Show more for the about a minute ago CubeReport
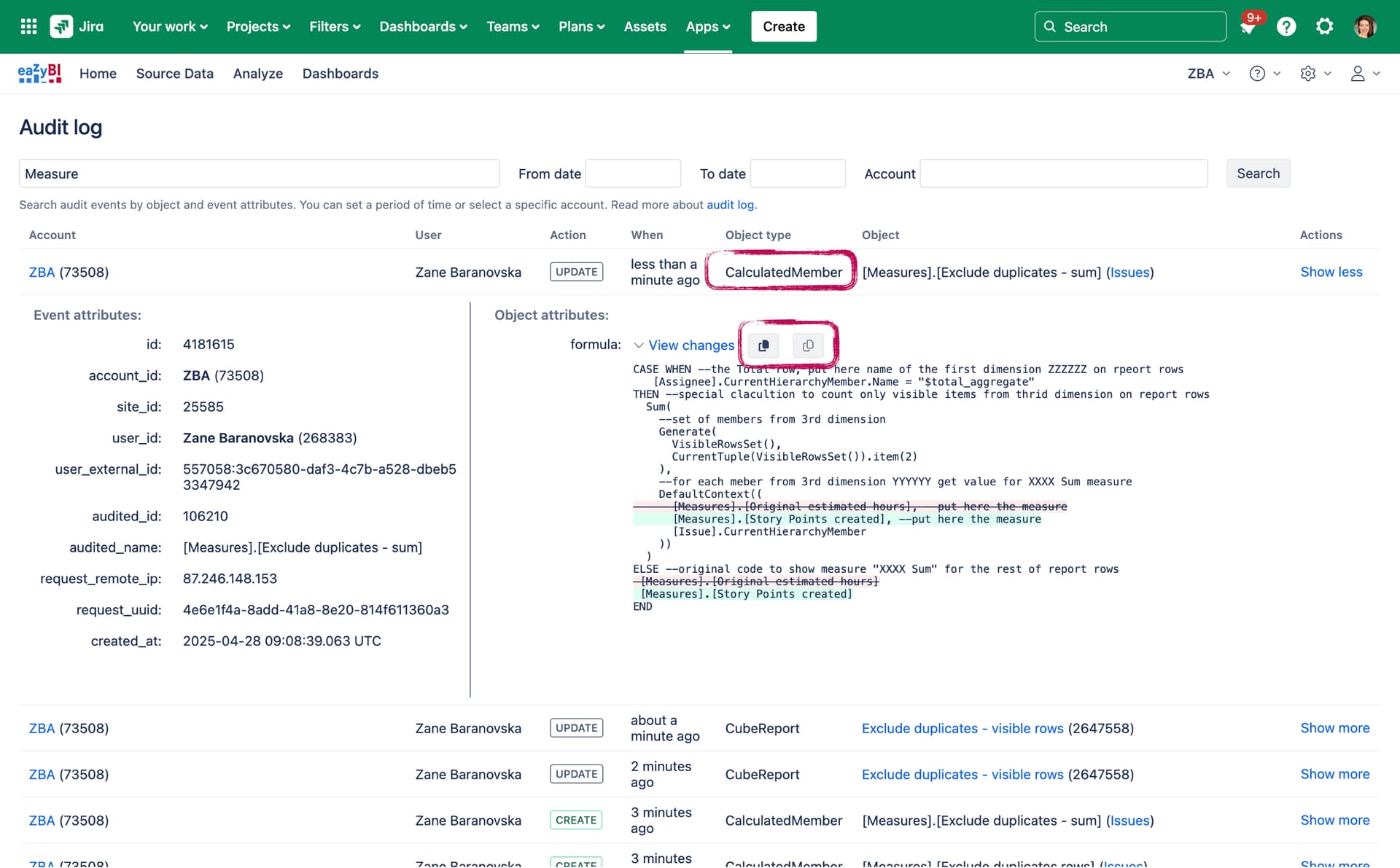 pos(1334,728)
